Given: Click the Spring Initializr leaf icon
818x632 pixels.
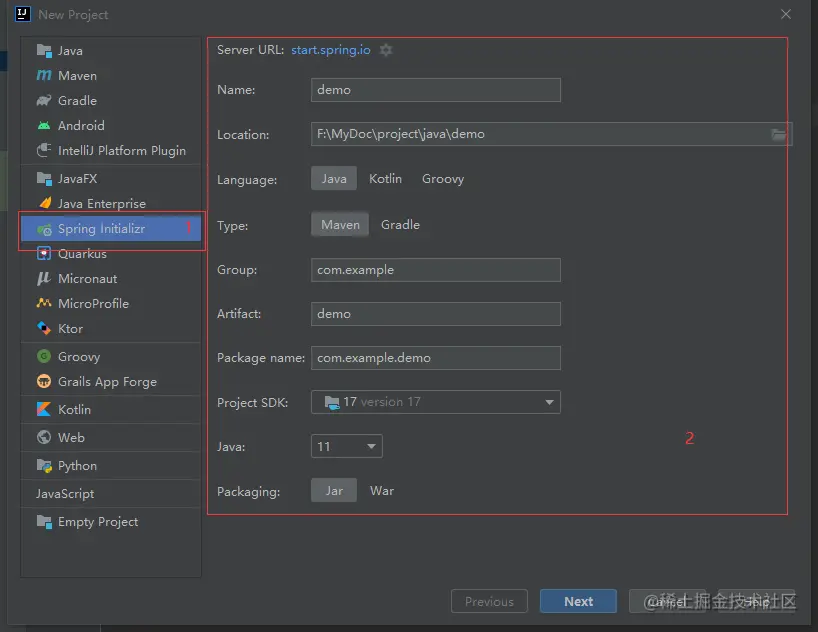Looking at the screenshot, I should 44,229.
